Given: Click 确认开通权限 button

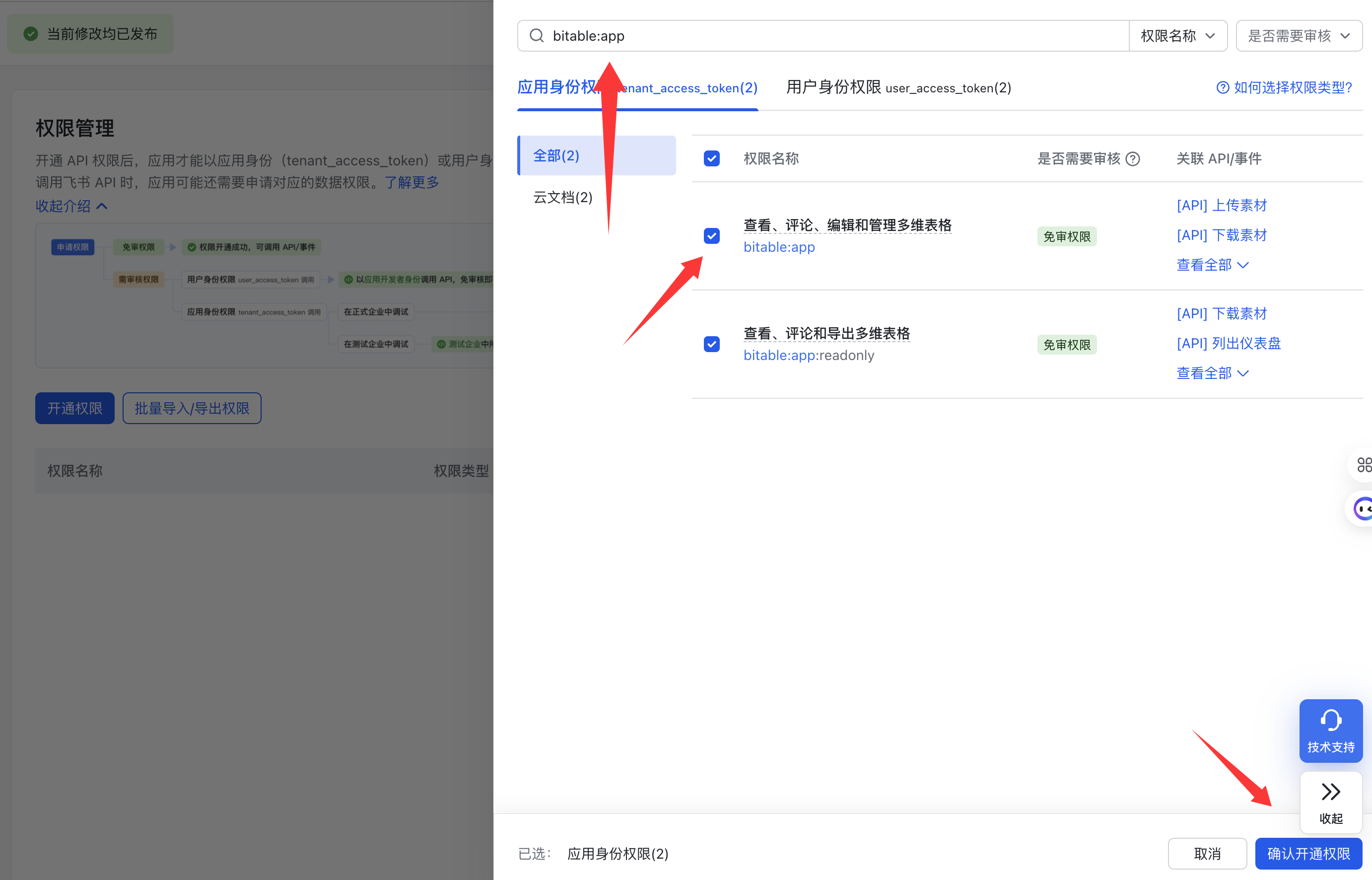Looking at the screenshot, I should [1308, 853].
